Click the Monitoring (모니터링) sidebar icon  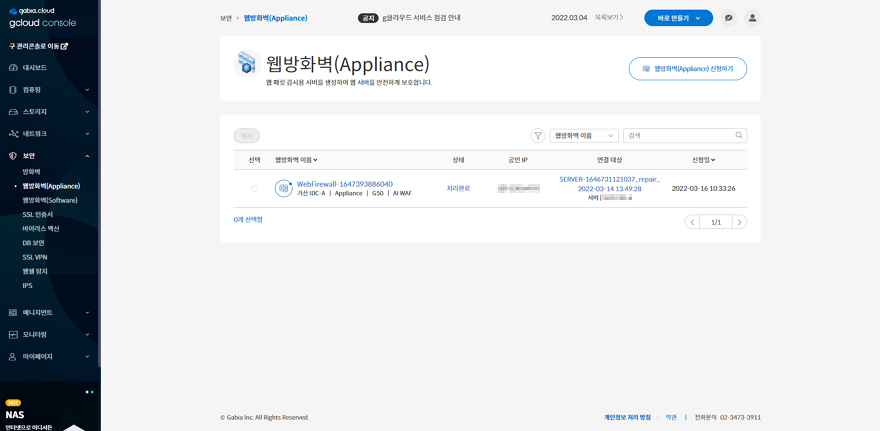[14, 334]
